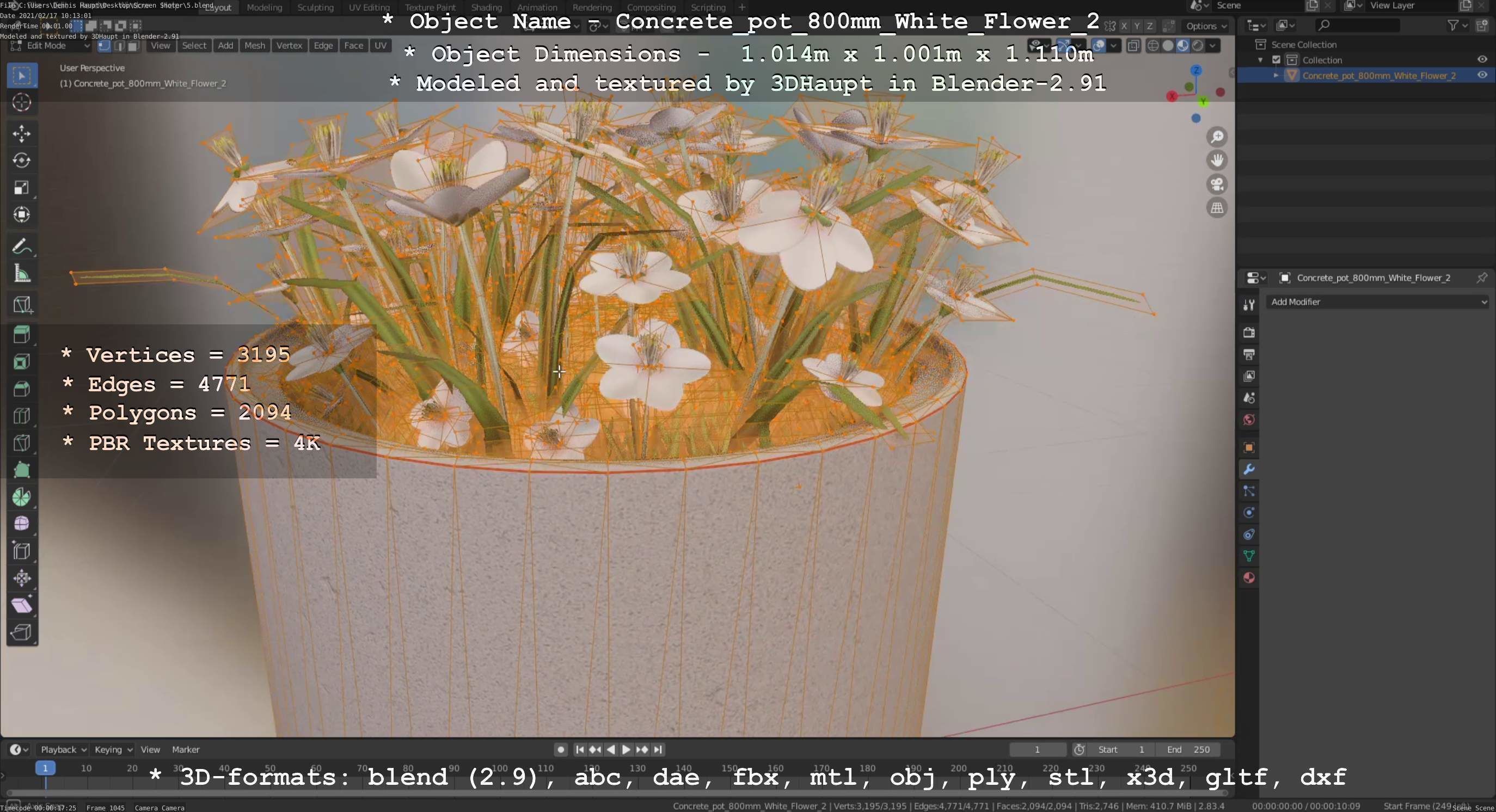Expand the Concrete_pot_800mm_White_Flower_2 tree item
The height and width of the screenshot is (812, 1496).
click(1276, 76)
